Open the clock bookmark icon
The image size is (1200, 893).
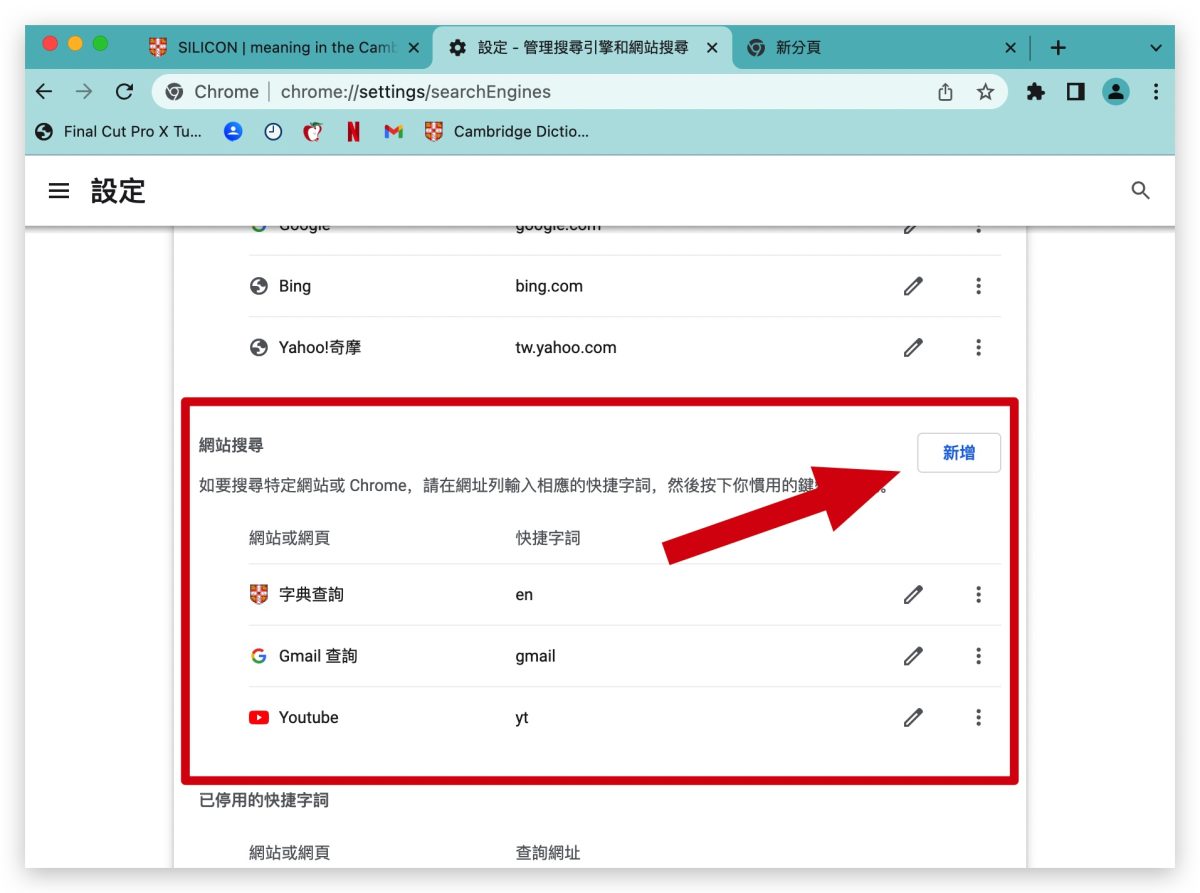[x=273, y=131]
